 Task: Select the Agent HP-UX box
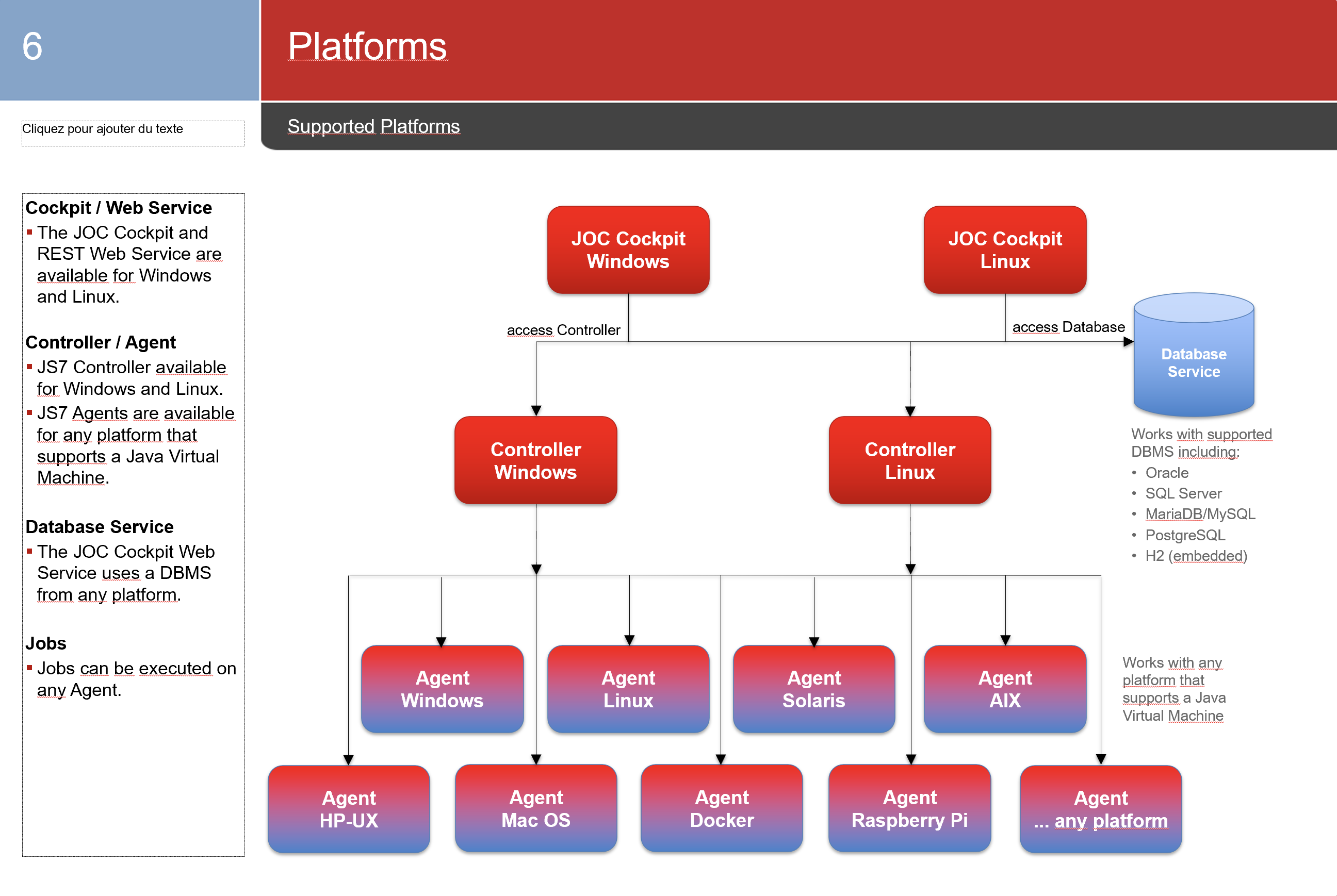pos(349,809)
